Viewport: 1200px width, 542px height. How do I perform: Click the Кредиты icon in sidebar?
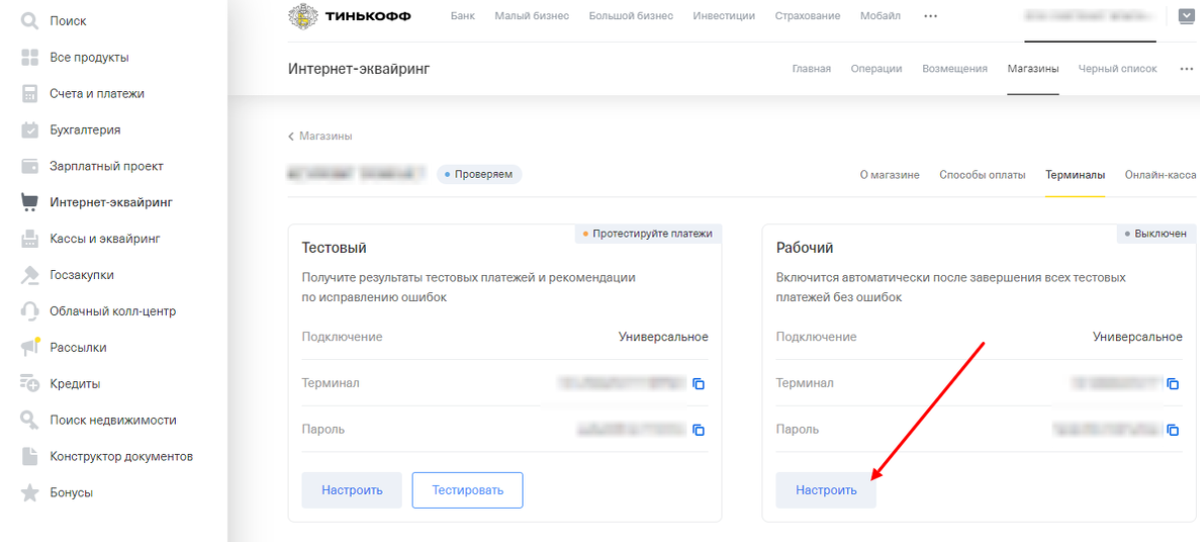[30, 384]
